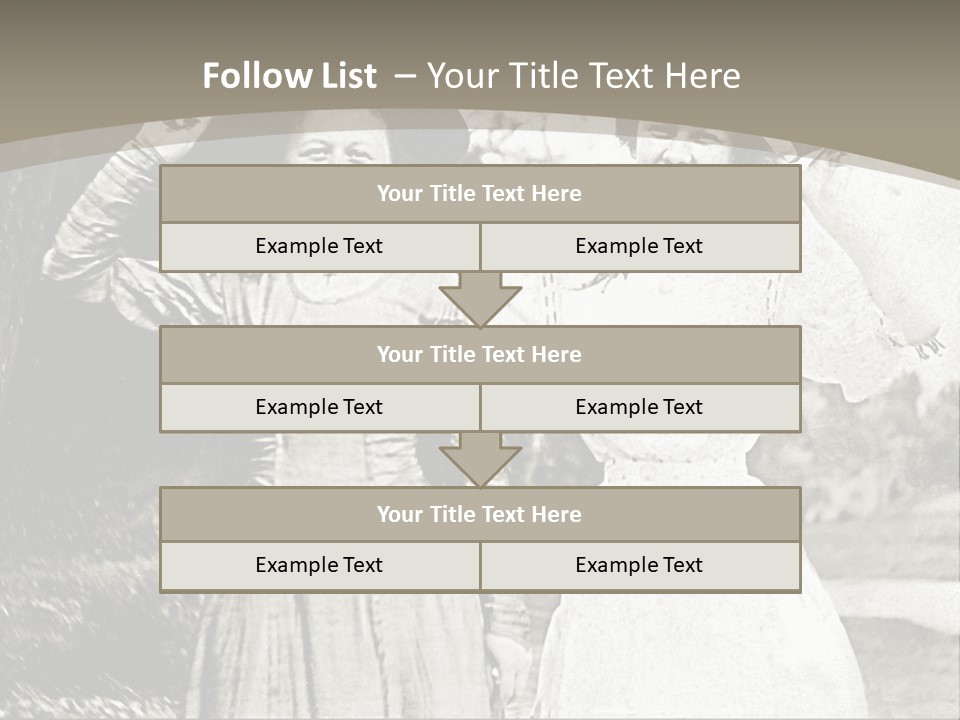This screenshot has width=960, height=720.
Task: Select the bold "Follow List" slide title
Action: (x=289, y=76)
